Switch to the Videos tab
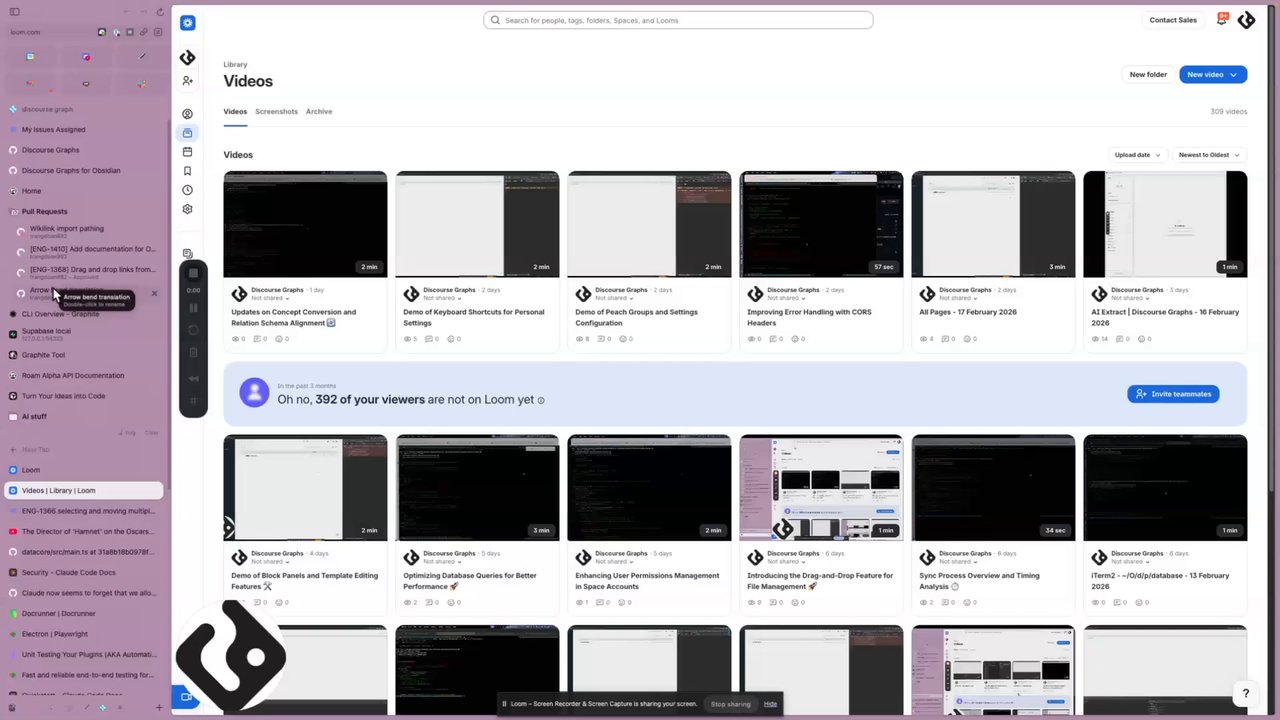This screenshot has height=720, width=1280. 235,111
